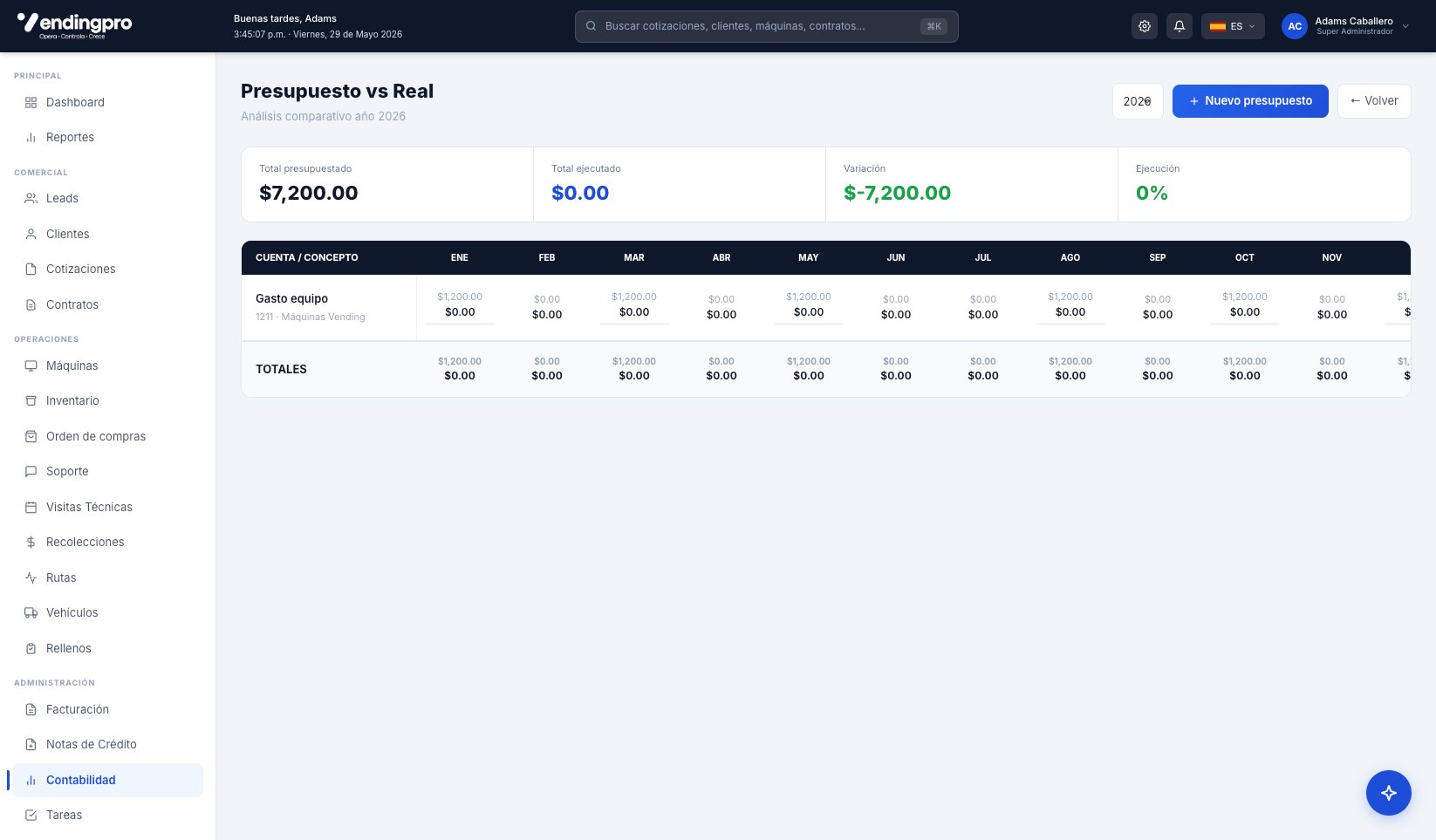The width and height of the screenshot is (1436, 840).
Task: Open Vehículos from the sidebar
Action: tap(107, 612)
